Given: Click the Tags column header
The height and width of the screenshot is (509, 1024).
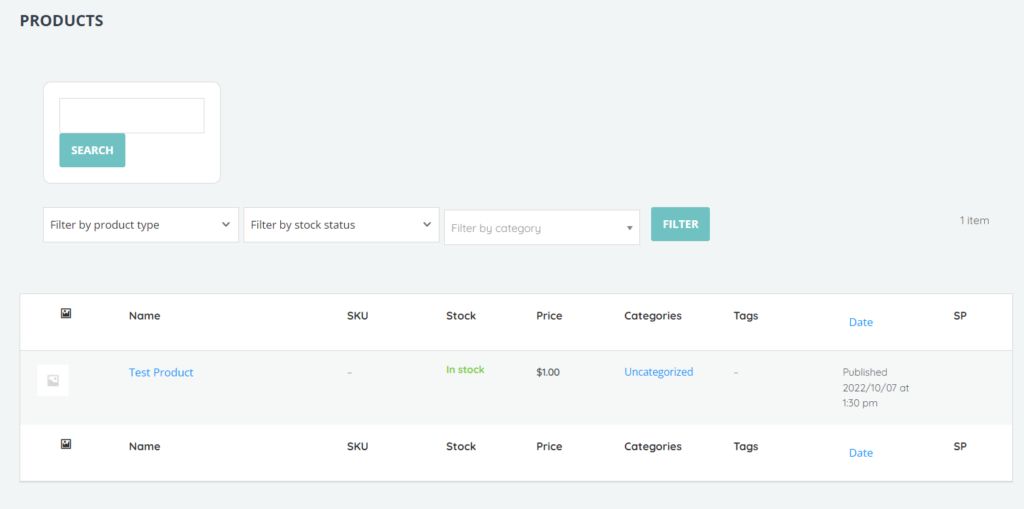Looking at the screenshot, I should coord(745,316).
